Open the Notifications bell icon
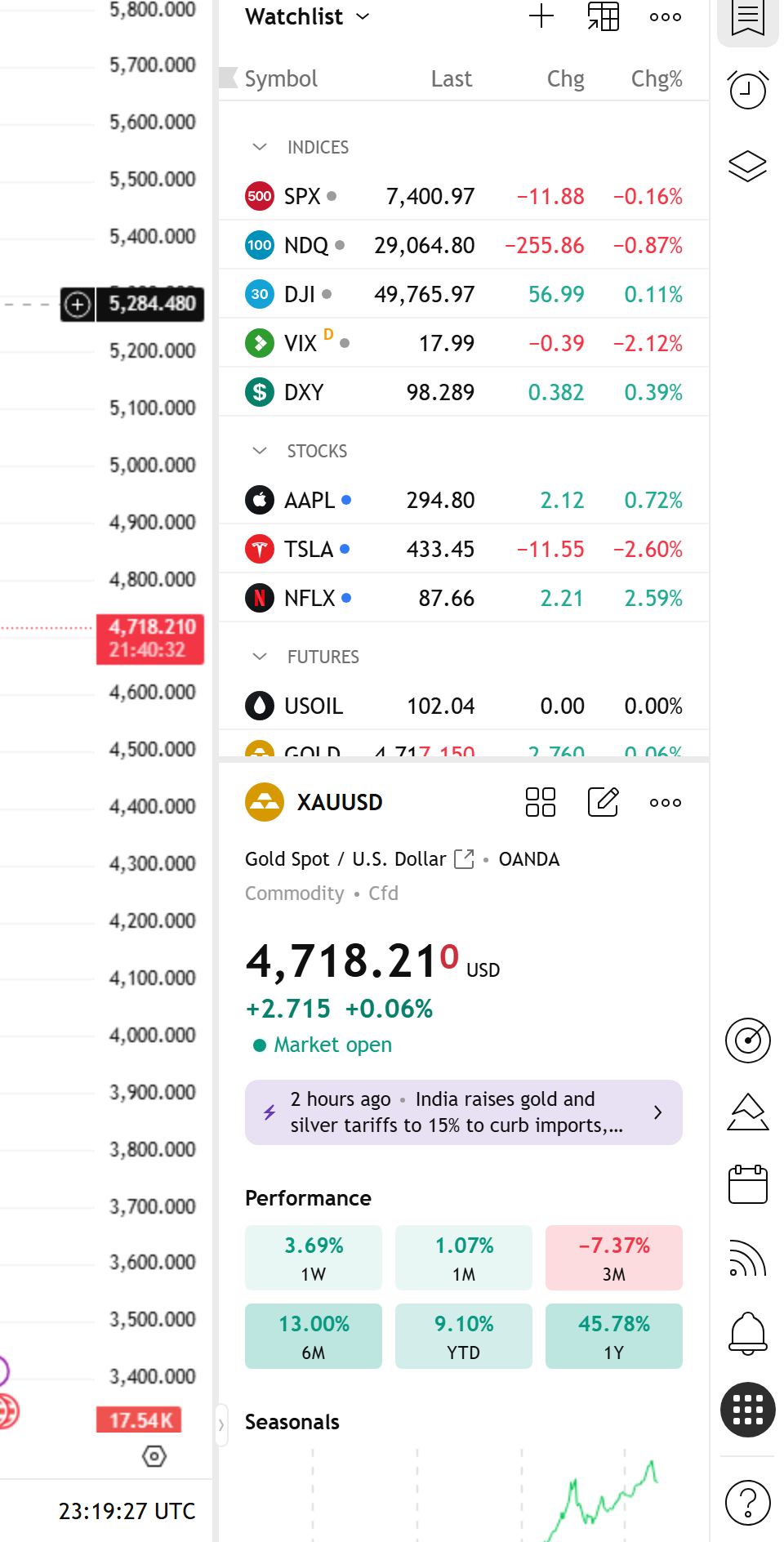This screenshot has height=1542, width=784. point(748,1333)
